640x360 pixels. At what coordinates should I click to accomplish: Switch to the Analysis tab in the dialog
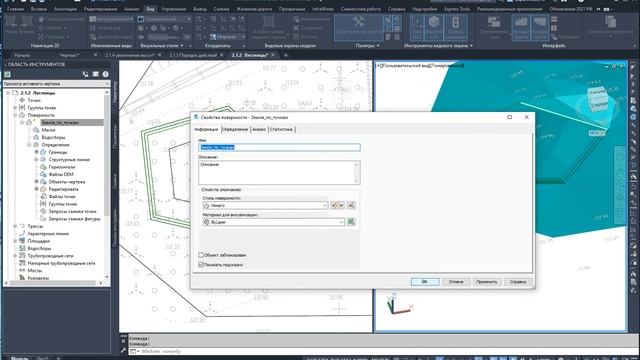259,129
